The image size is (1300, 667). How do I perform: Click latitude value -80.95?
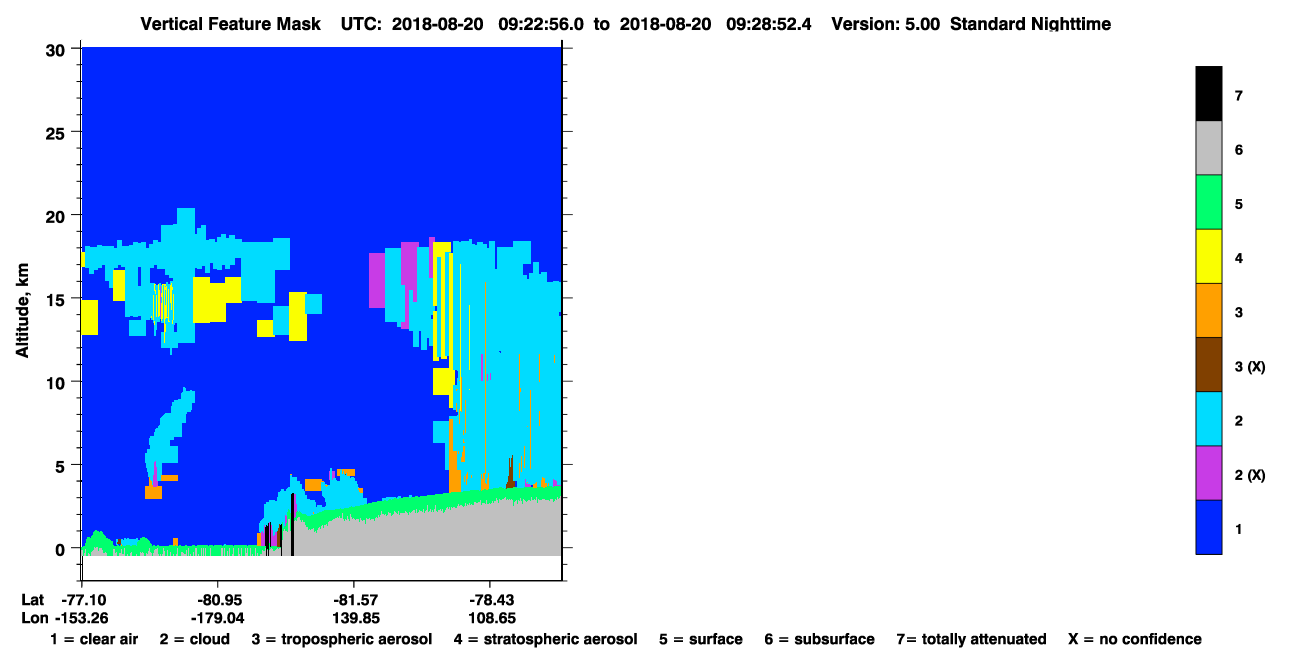pyautogui.click(x=217, y=600)
